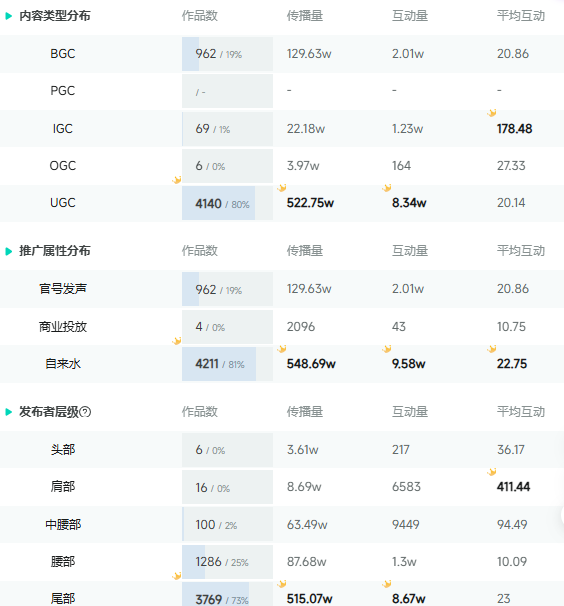Viewport: 564px width, 606px height.
Task: Click the BGC 962 / 19% bar
Action: [227, 54]
